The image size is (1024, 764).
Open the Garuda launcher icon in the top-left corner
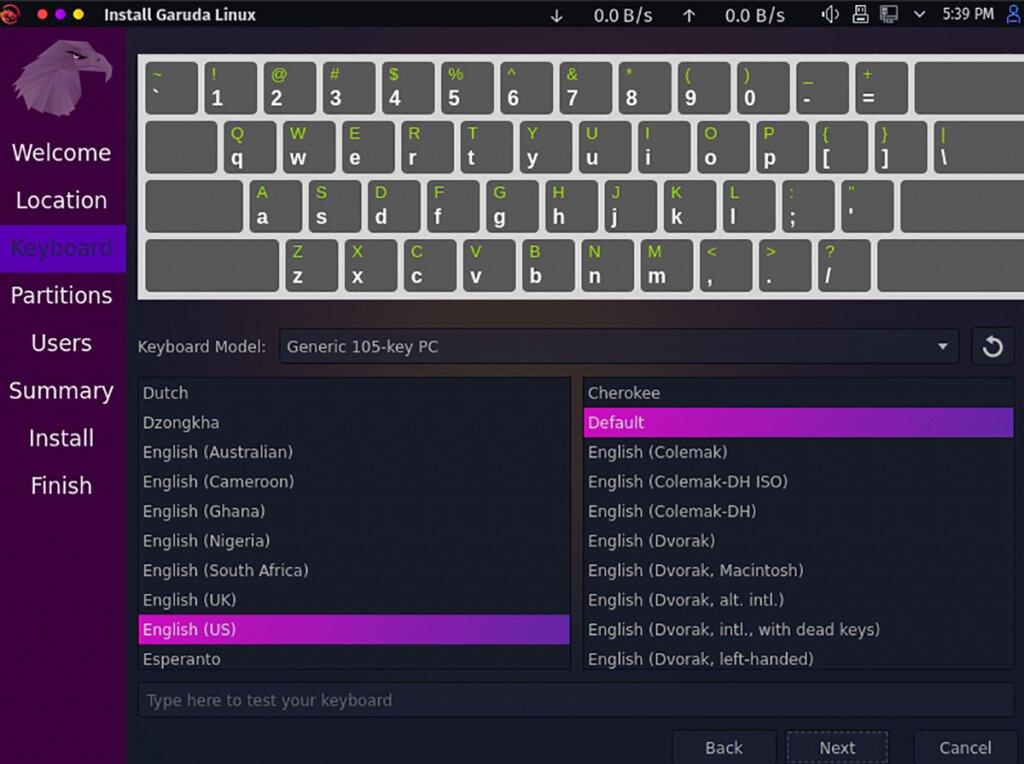tap(11, 14)
